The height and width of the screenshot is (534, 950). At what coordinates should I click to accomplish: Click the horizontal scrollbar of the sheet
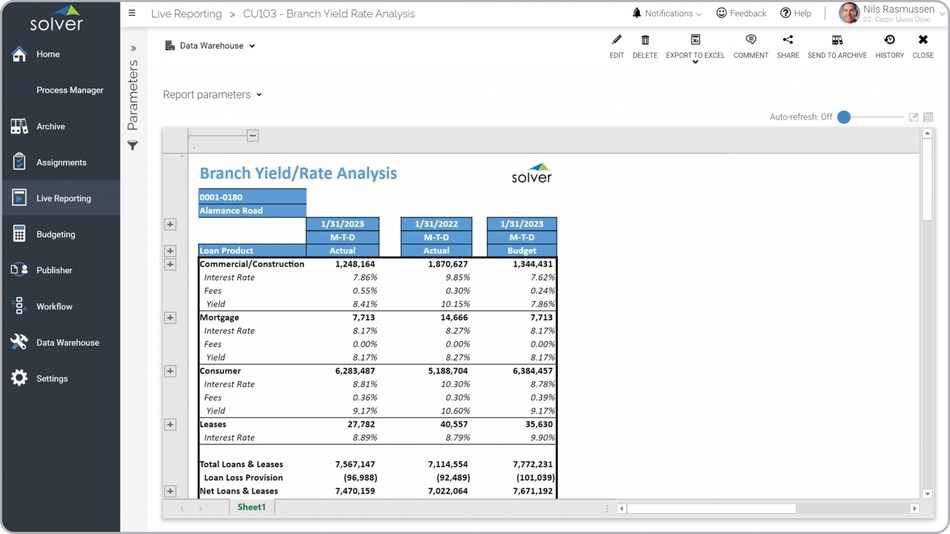710,508
